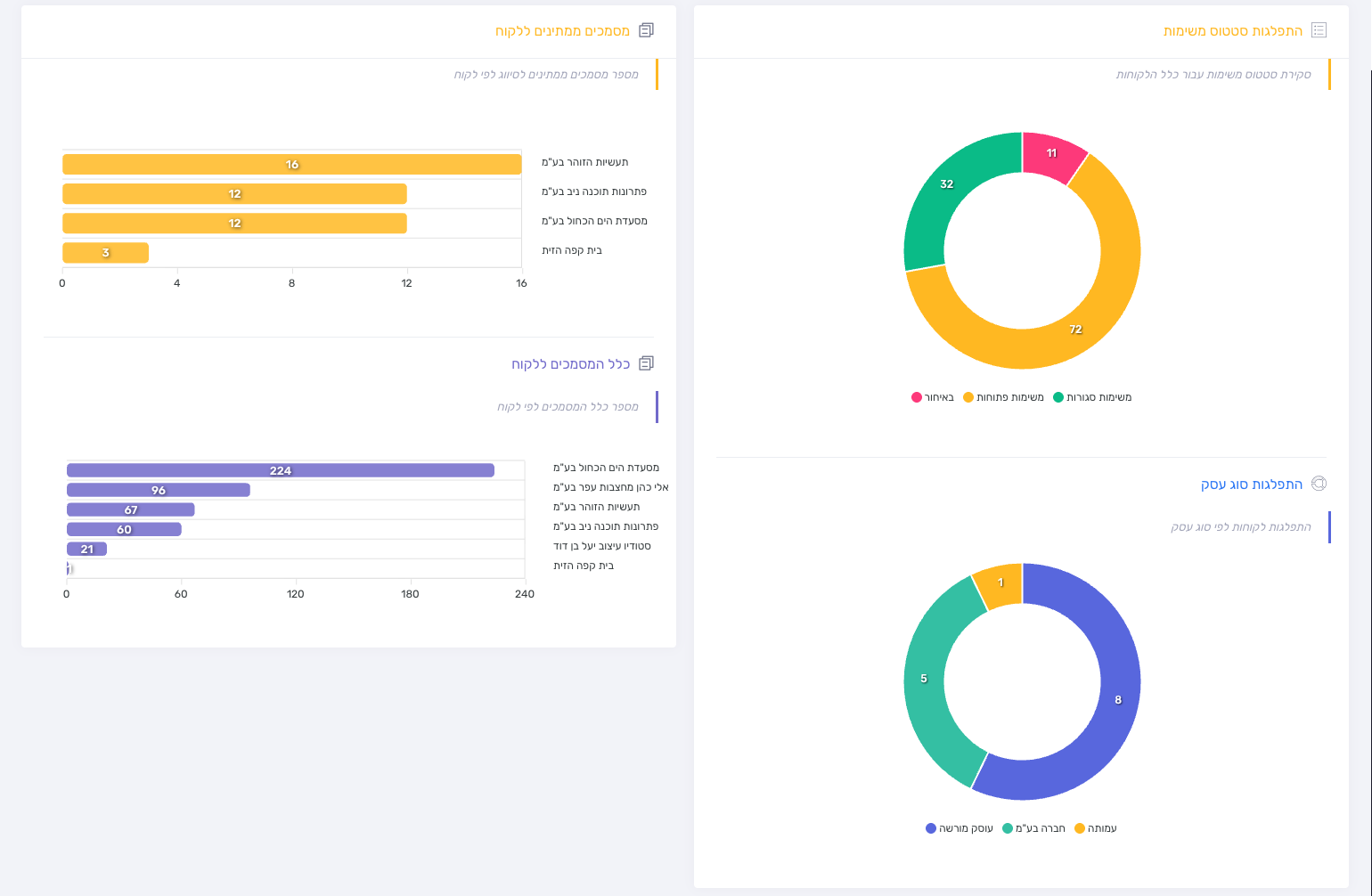This screenshot has height=896, width=1372.
Task: Click the 'מסמכים ממתינים ללקוח' panel title
Action: (x=562, y=31)
